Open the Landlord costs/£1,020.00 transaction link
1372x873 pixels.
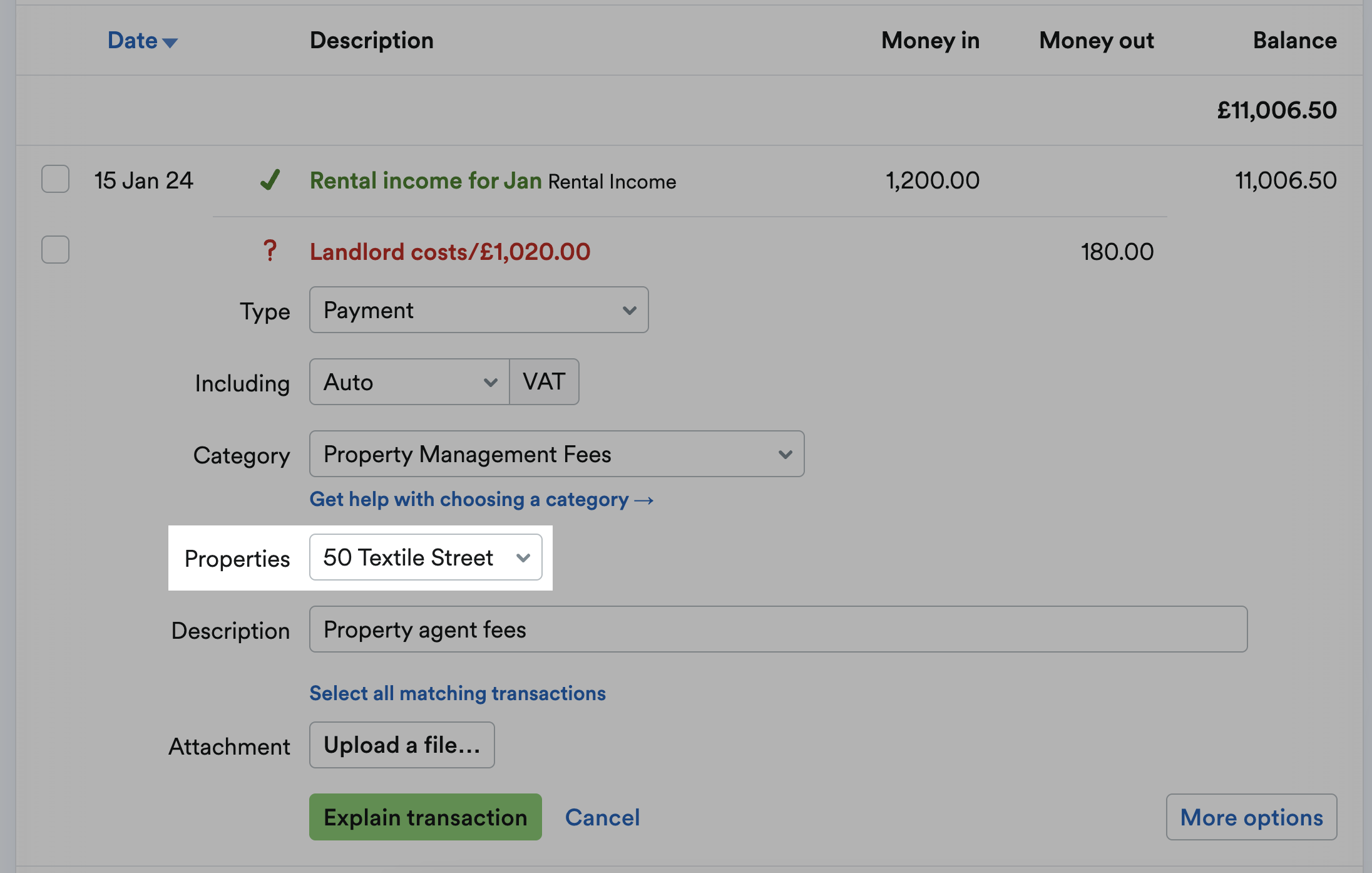coord(450,252)
